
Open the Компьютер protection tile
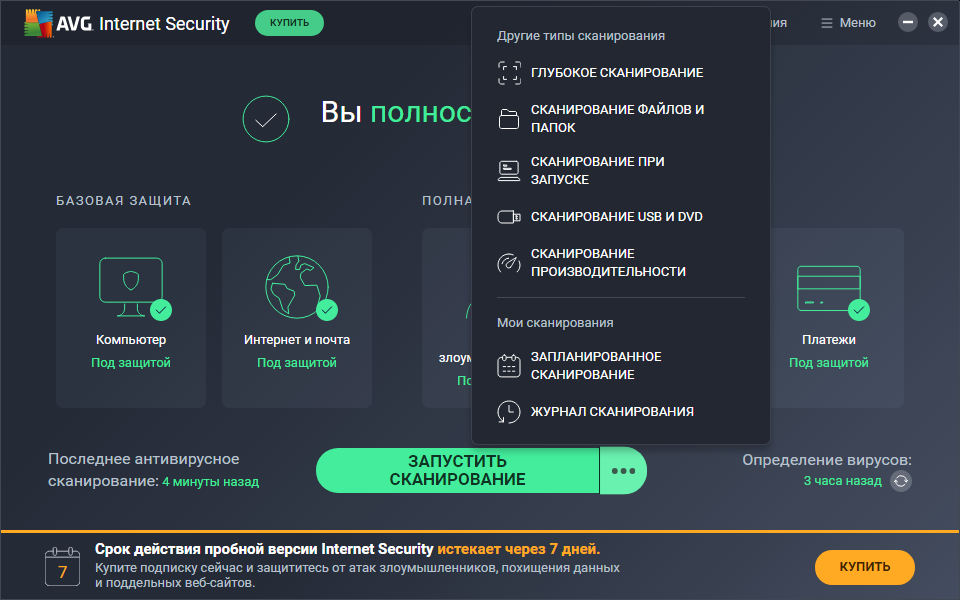pyautogui.click(x=131, y=317)
